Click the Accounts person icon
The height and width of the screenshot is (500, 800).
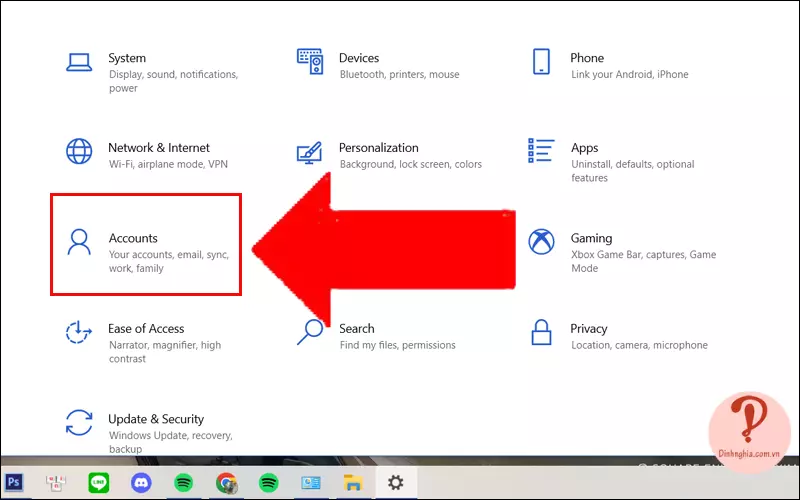coord(79,242)
